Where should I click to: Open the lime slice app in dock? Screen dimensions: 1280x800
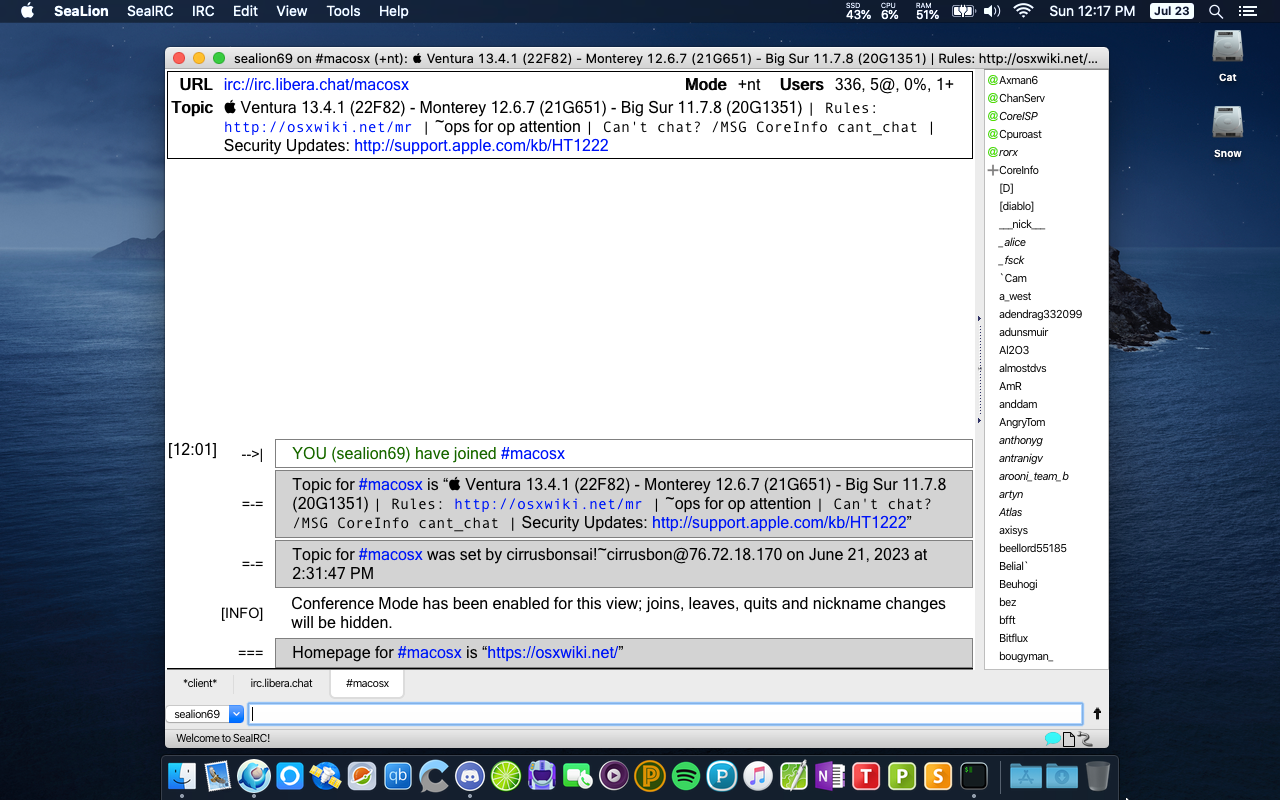point(506,775)
